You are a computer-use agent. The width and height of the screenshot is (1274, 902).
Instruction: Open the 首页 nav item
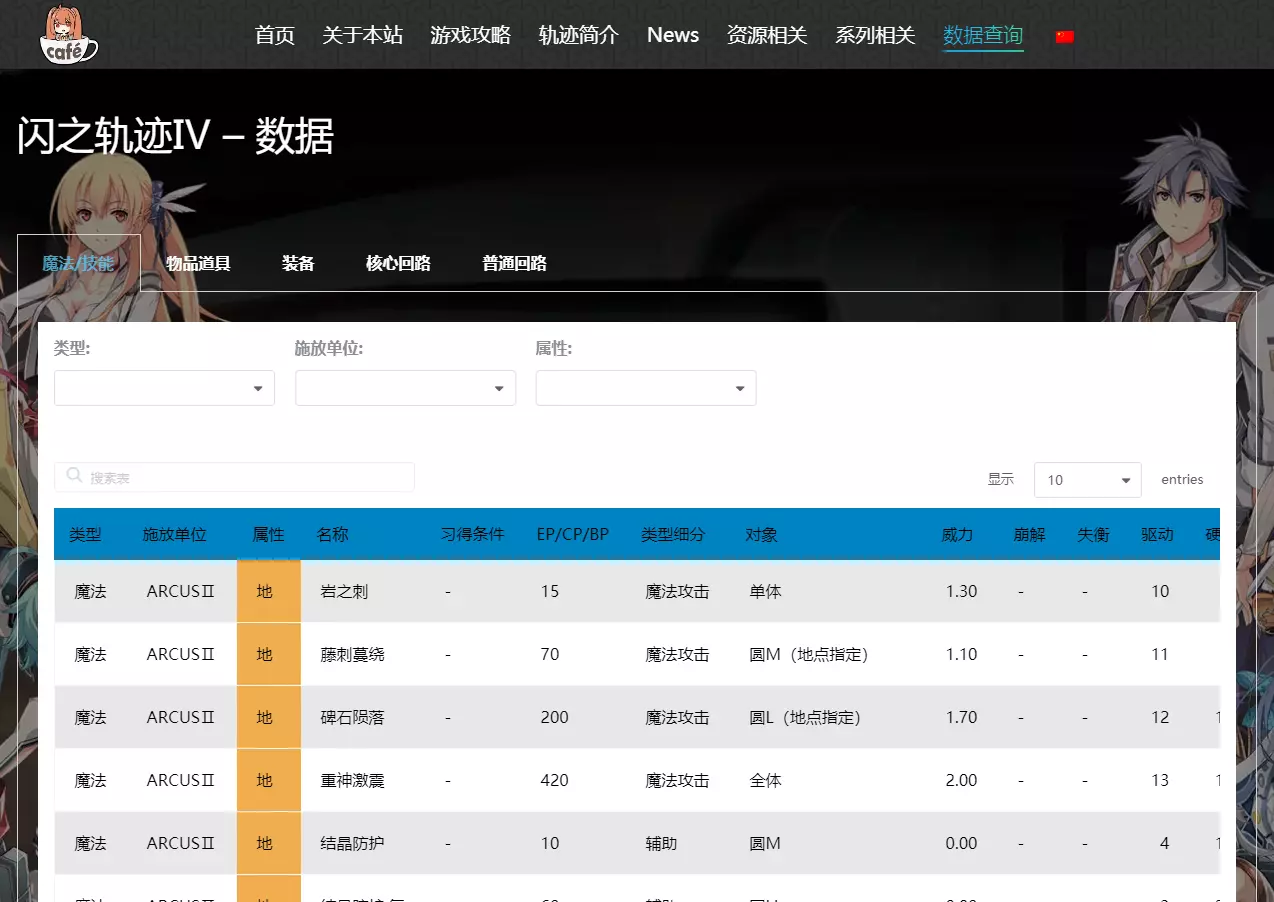click(x=275, y=35)
